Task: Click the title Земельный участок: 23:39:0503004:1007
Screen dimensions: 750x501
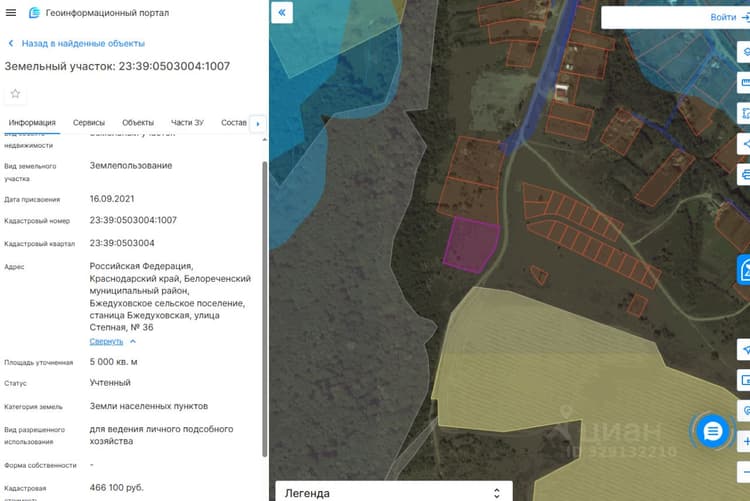Action: pos(117,66)
